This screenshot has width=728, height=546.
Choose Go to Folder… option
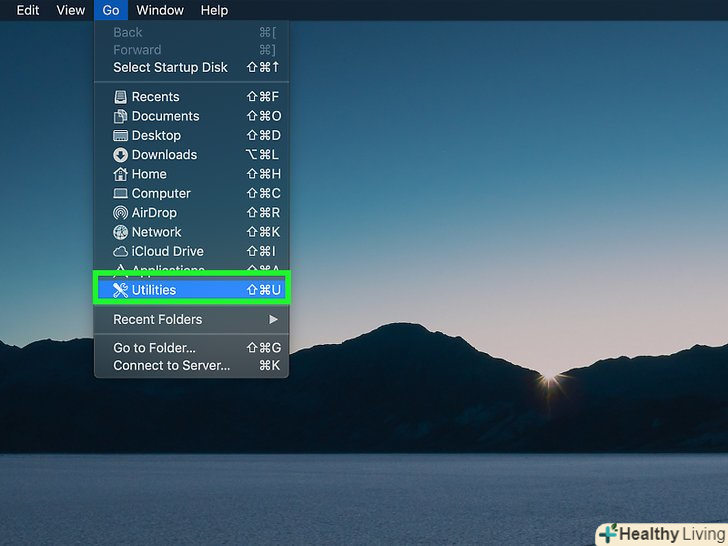[x=191, y=348]
